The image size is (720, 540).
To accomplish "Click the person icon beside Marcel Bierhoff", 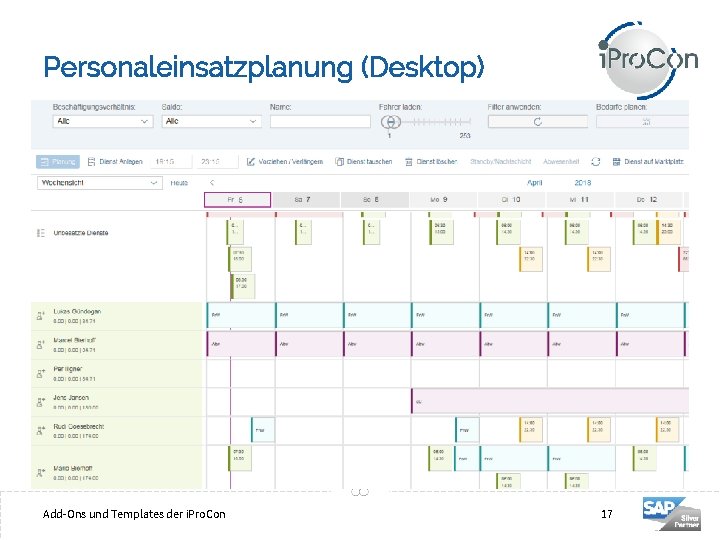I will click(40, 345).
